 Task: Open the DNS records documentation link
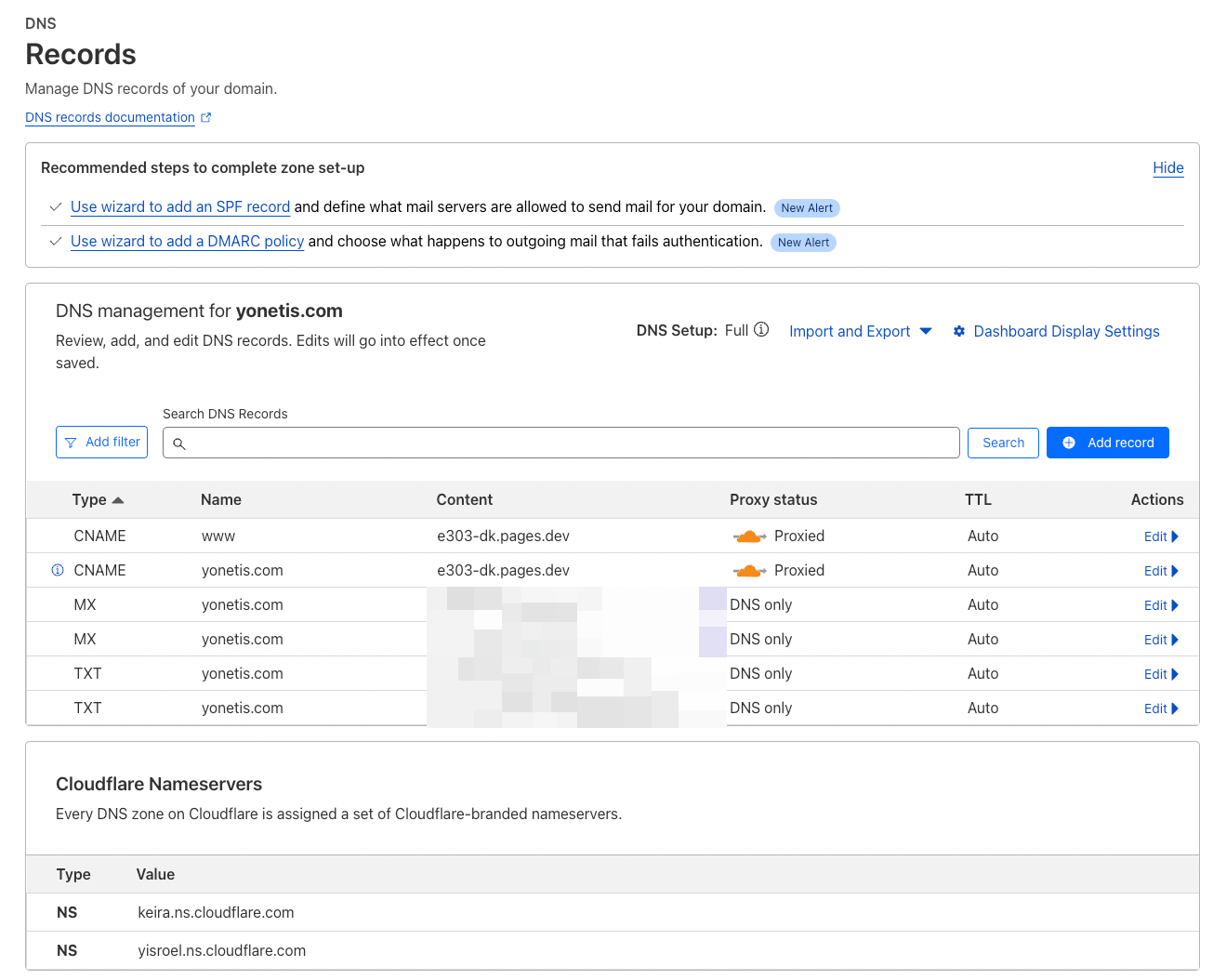pos(110,117)
